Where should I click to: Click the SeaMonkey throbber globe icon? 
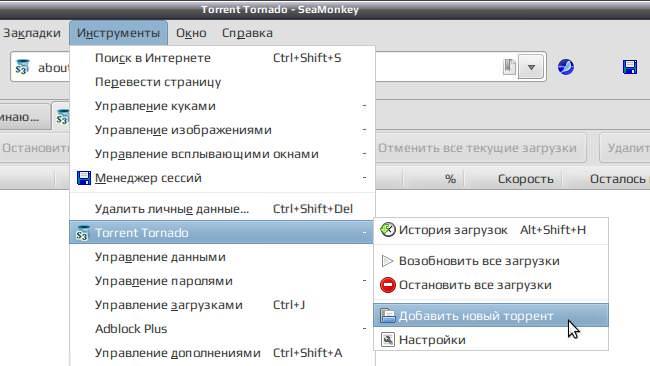point(566,67)
